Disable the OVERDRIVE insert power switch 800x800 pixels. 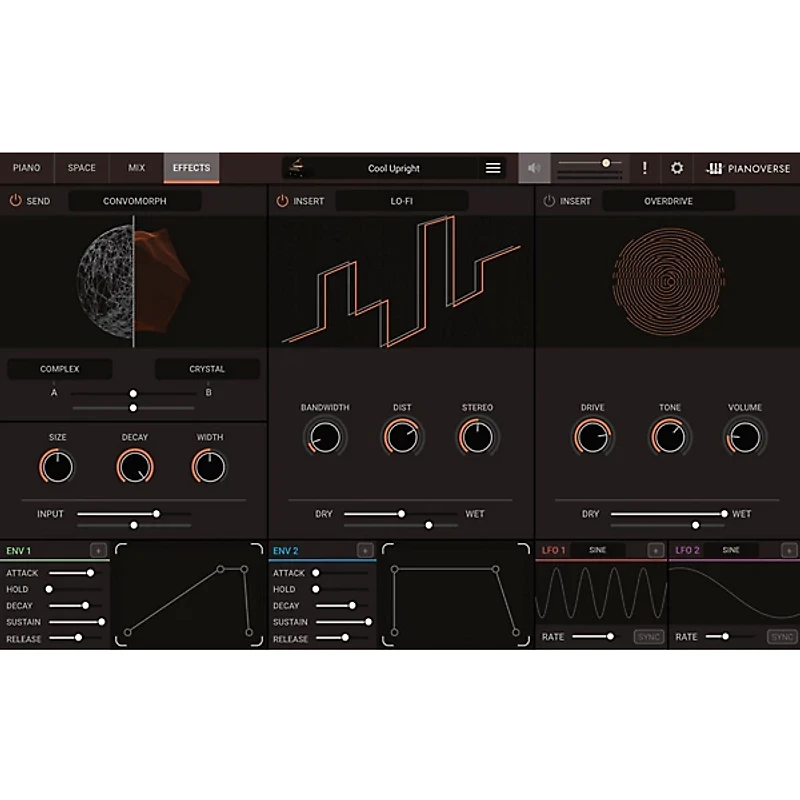coord(550,201)
